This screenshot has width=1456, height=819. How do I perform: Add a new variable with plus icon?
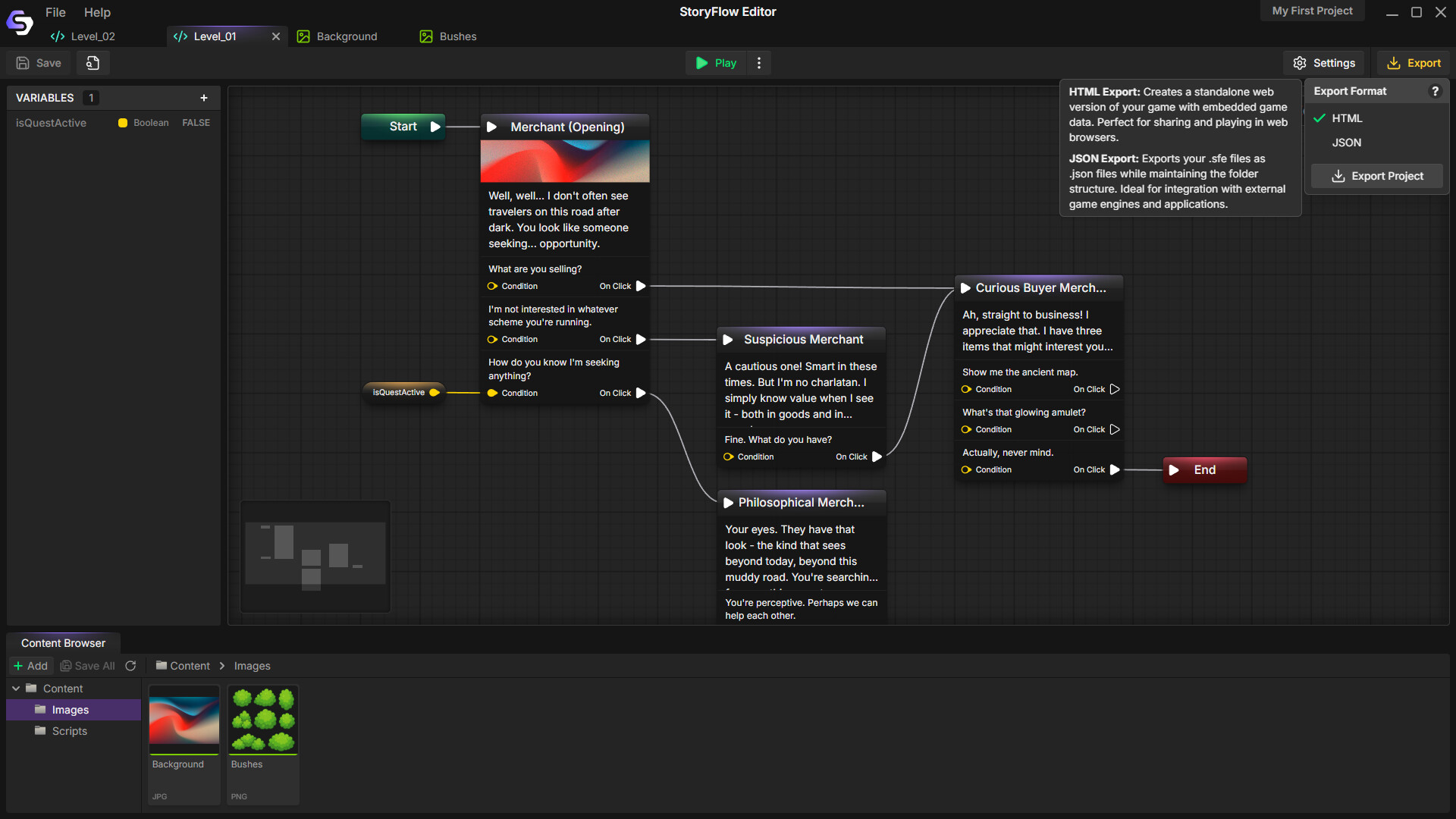pos(203,98)
